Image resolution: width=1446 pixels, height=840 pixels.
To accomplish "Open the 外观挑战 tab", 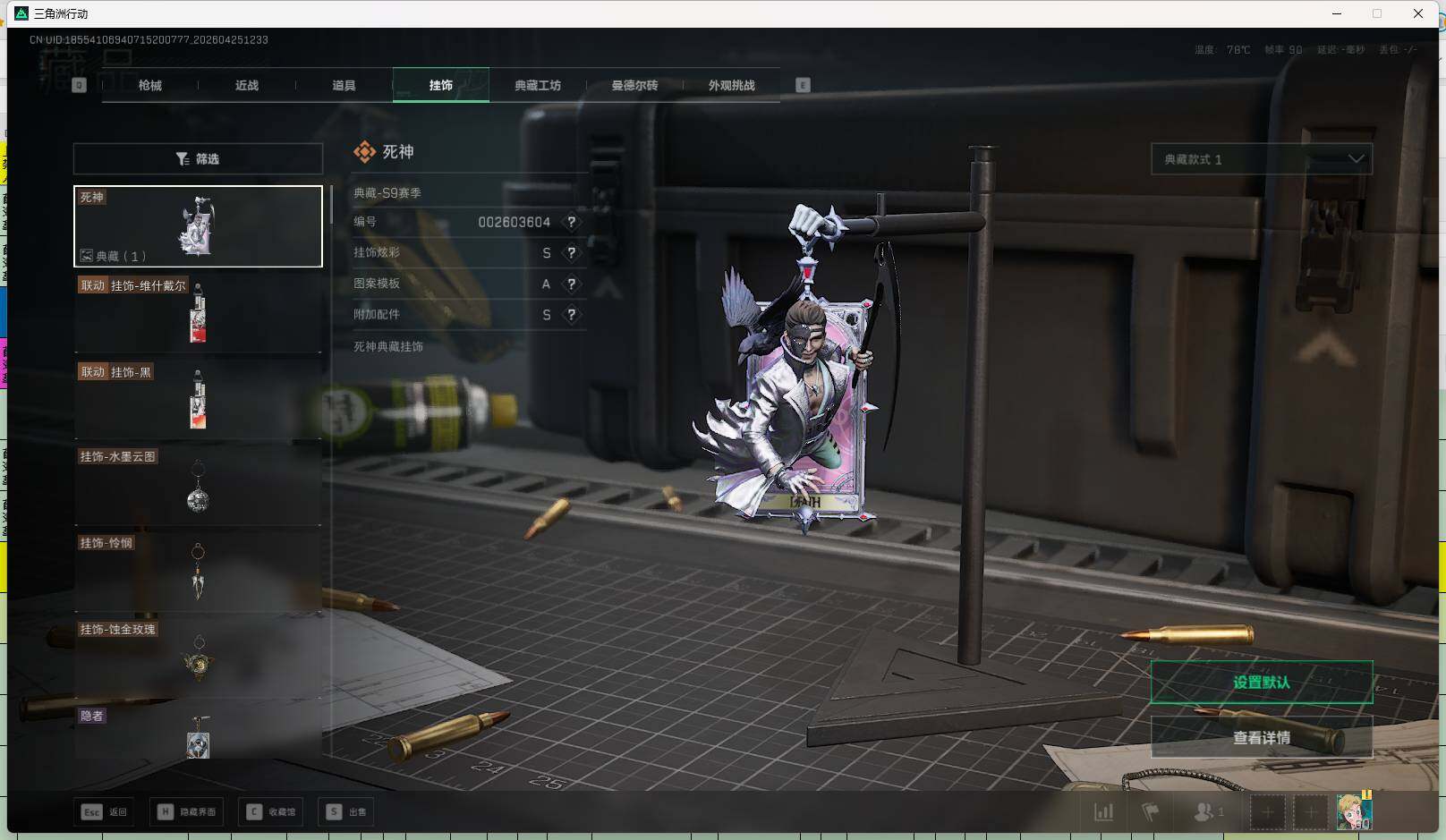I will pos(731,86).
